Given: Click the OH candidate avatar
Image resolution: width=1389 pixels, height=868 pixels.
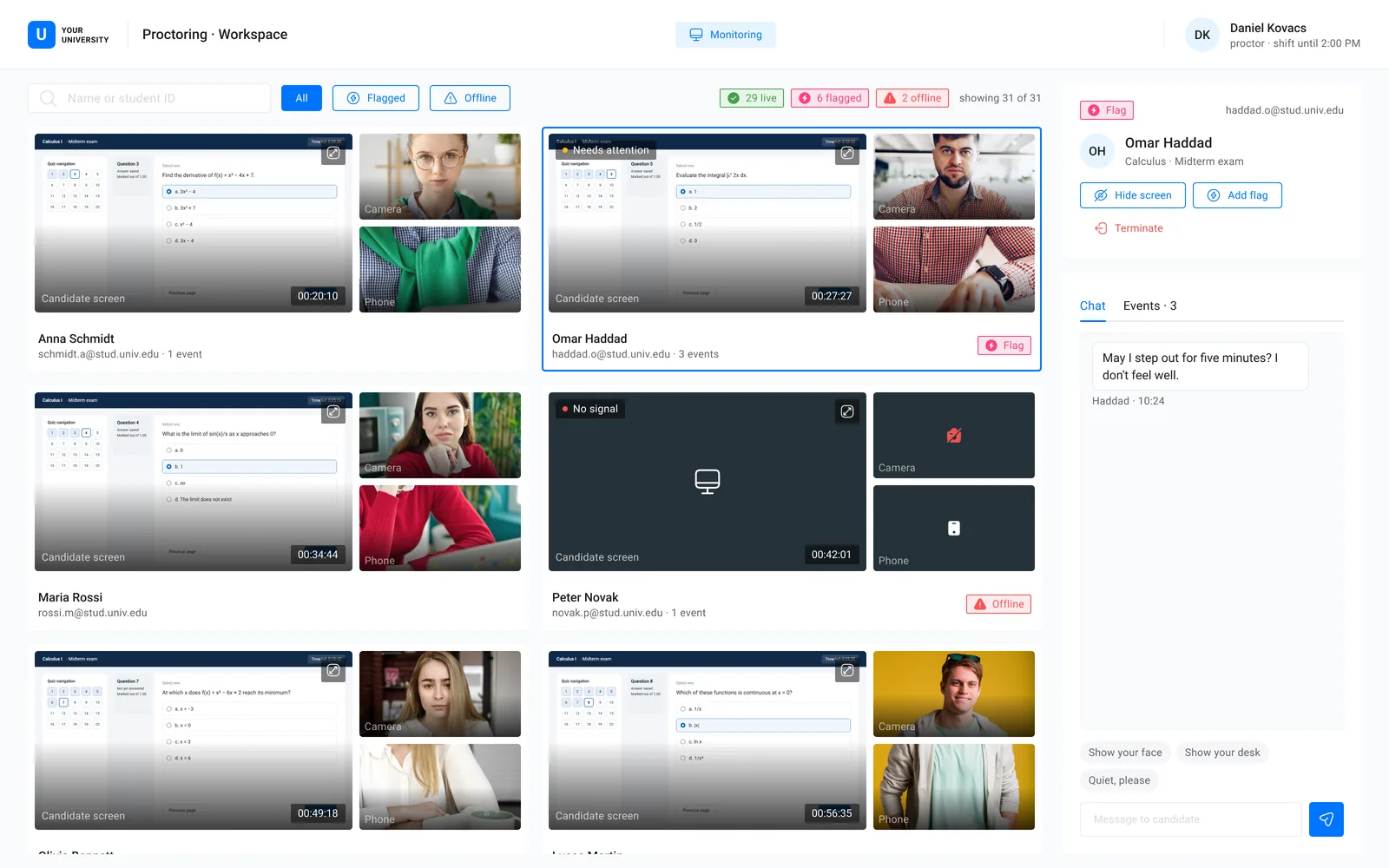Looking at the screenshot, I should point(1097,151).
